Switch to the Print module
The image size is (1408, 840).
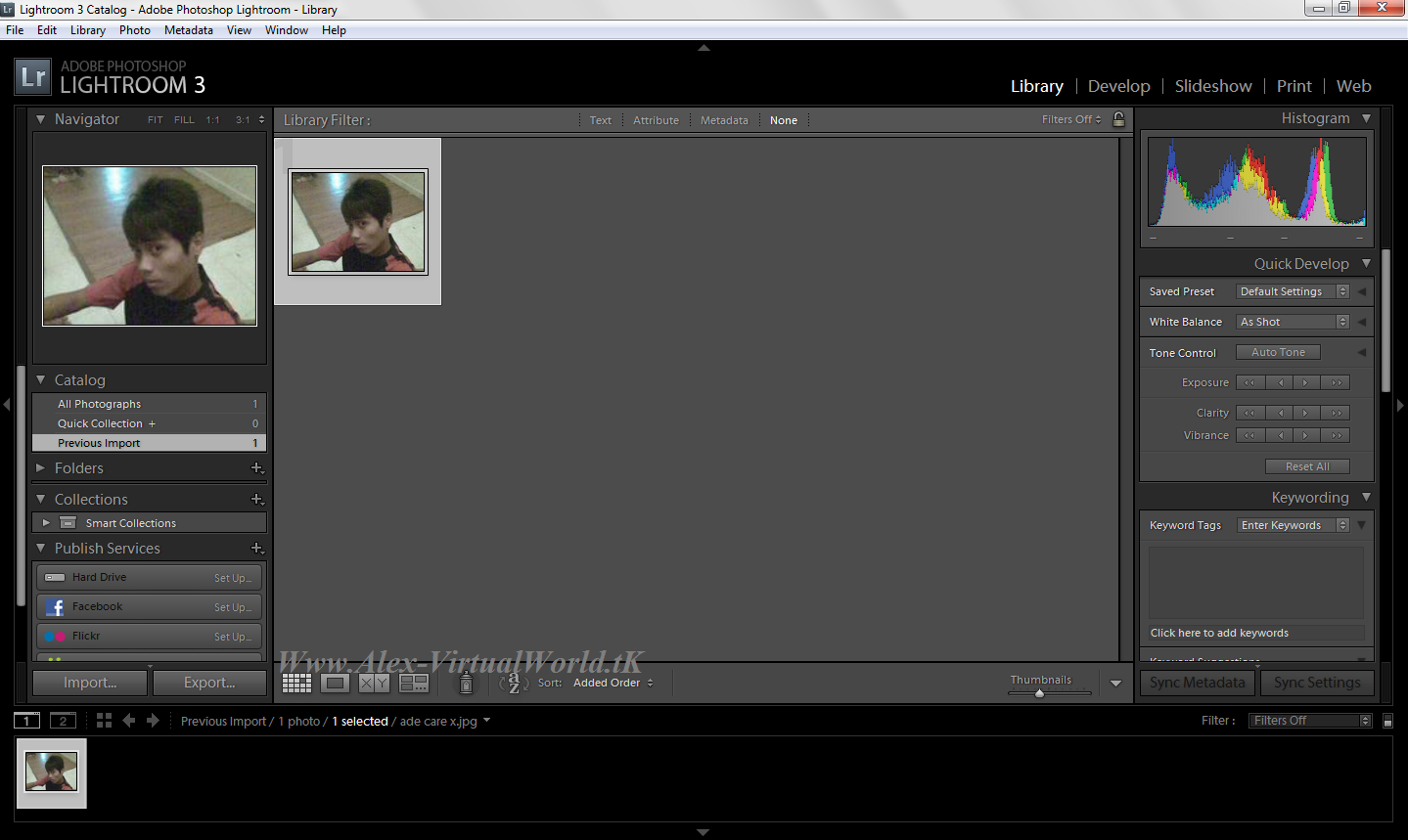click(x=1294, y=86)
